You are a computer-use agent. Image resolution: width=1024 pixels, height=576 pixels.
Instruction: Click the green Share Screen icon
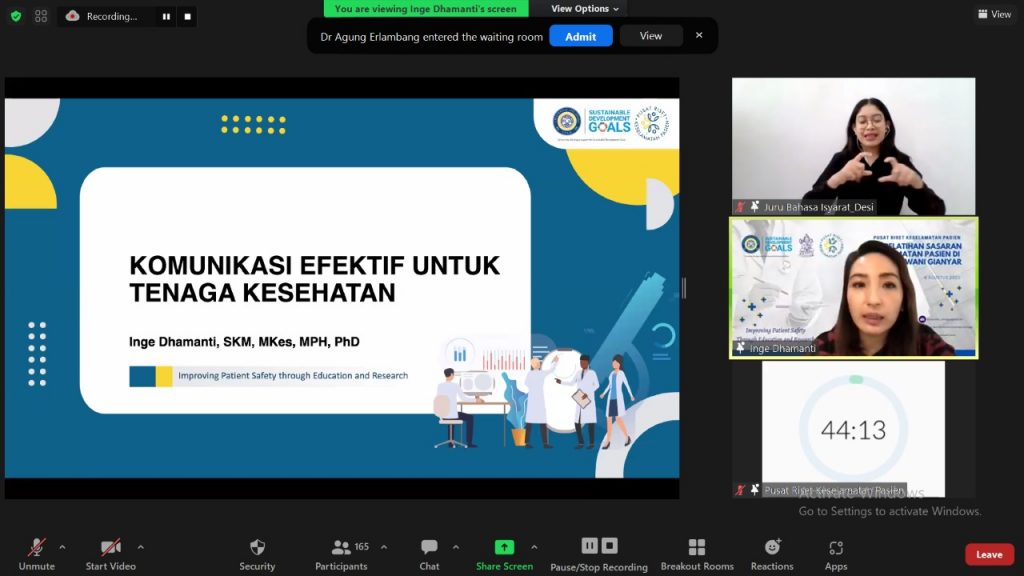[504, 547]
